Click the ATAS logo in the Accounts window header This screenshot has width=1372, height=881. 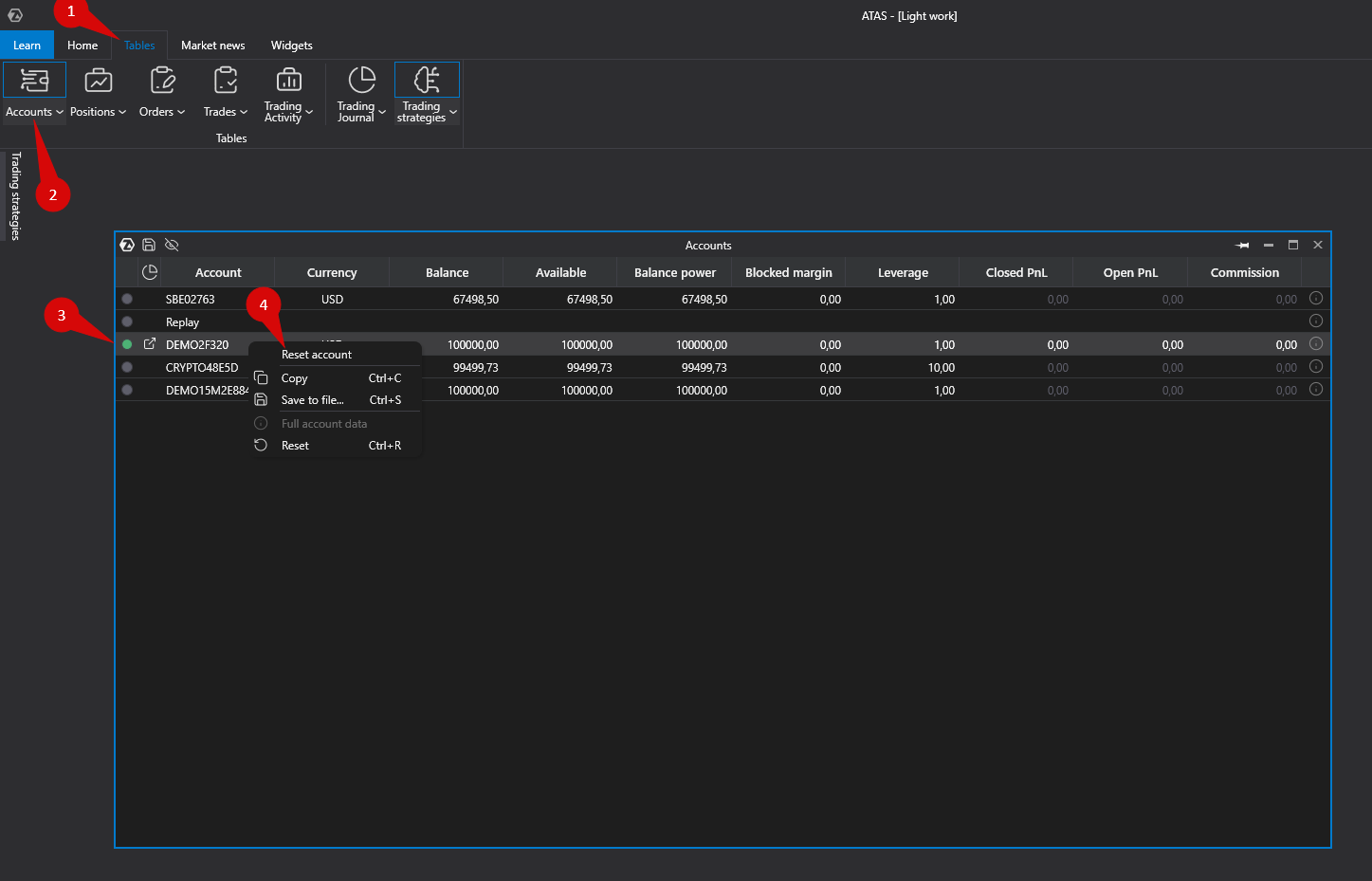point(127,245)
